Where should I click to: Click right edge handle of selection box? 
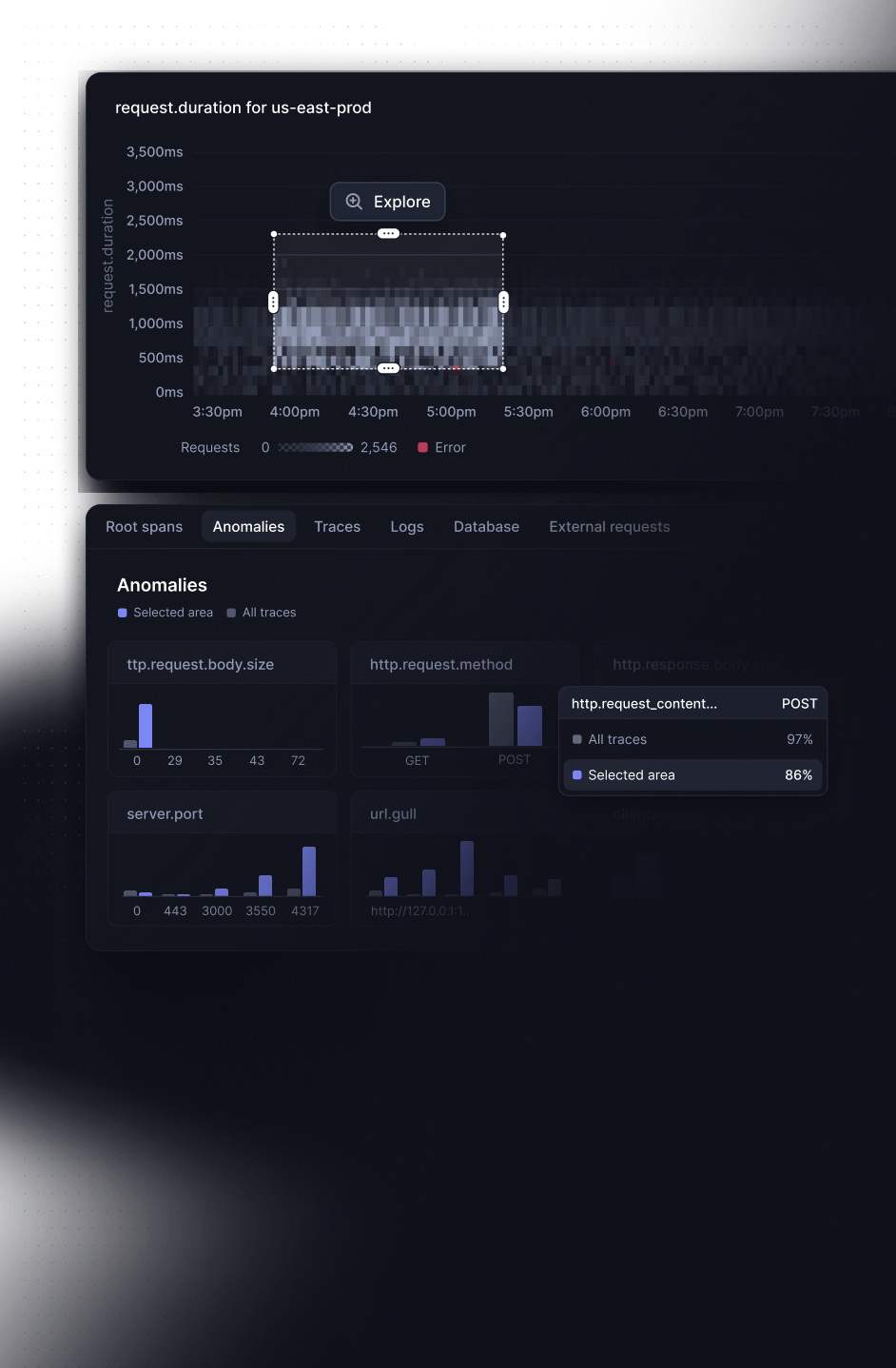pos(503,302)
